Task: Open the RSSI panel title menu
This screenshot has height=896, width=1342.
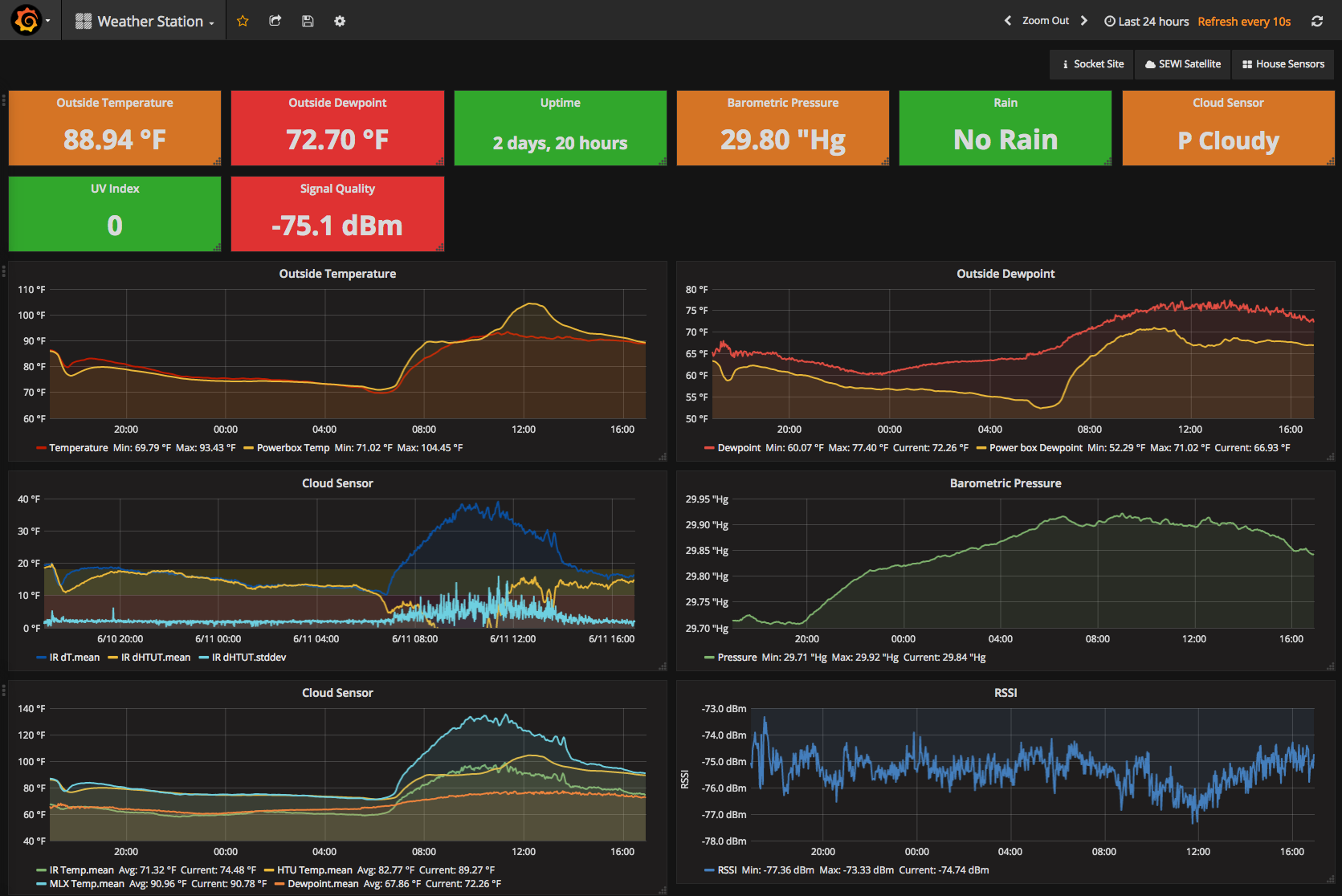Action: pyautogui.click(x=1005, y=693)
